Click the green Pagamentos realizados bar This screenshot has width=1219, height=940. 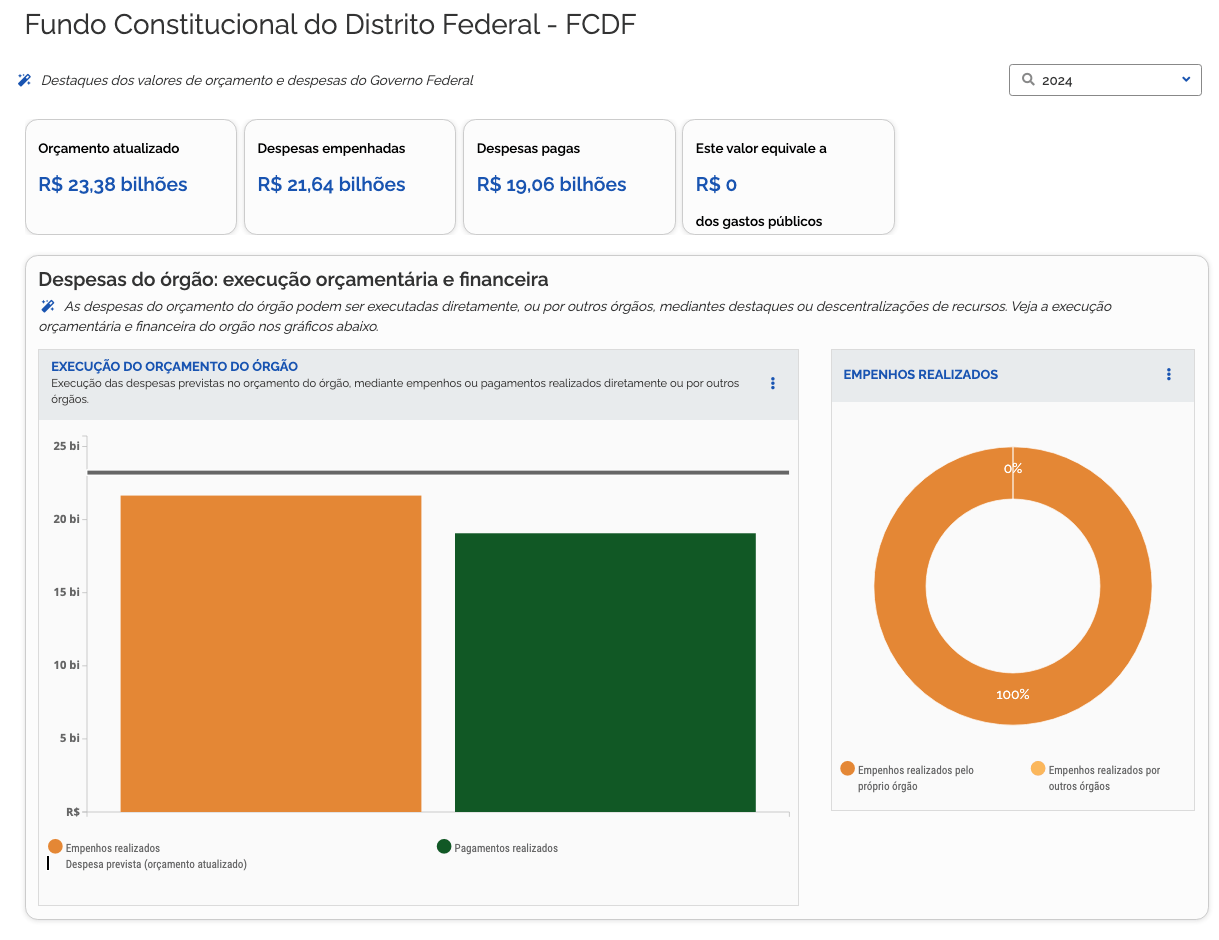(x=604, y=672)
